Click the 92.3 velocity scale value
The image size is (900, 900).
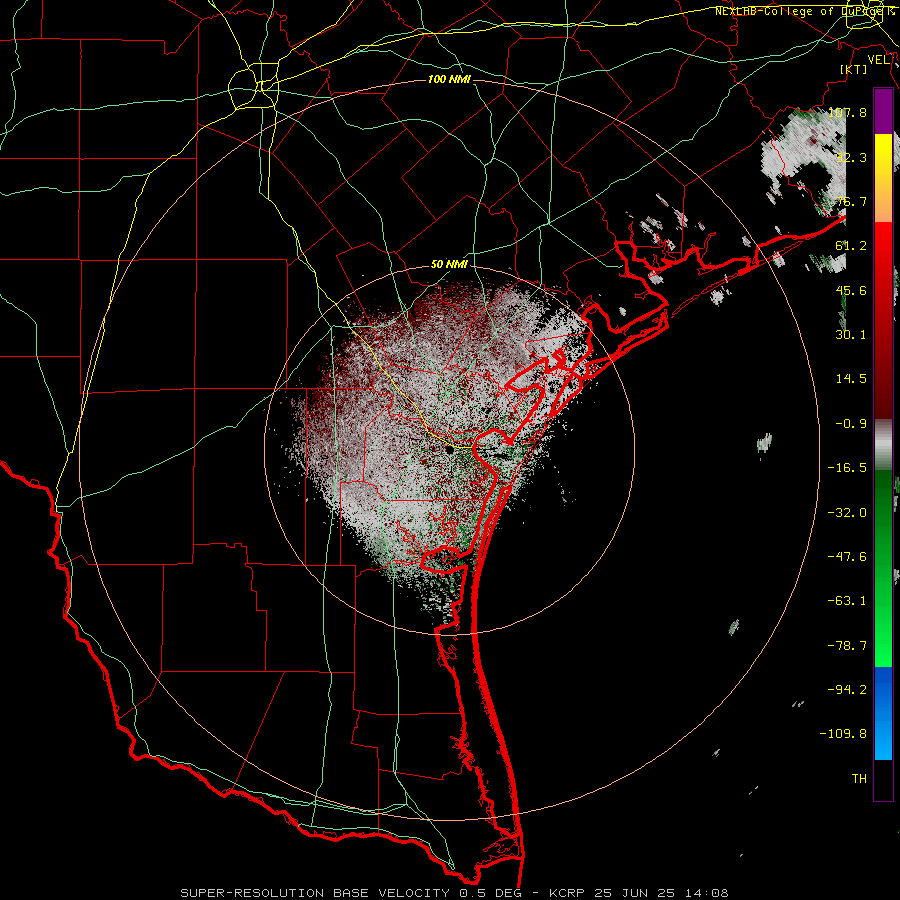click(851, 157)
